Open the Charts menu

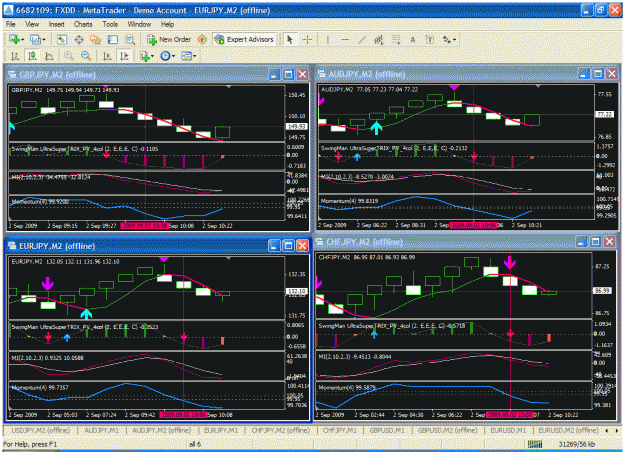pos(83,24)
